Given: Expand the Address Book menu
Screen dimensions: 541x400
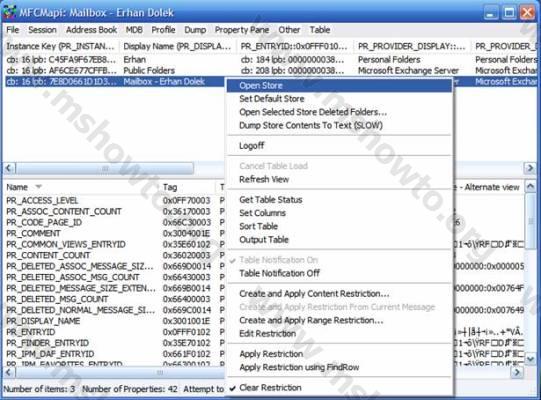Looking at the screenshot, I should (91, 30).
